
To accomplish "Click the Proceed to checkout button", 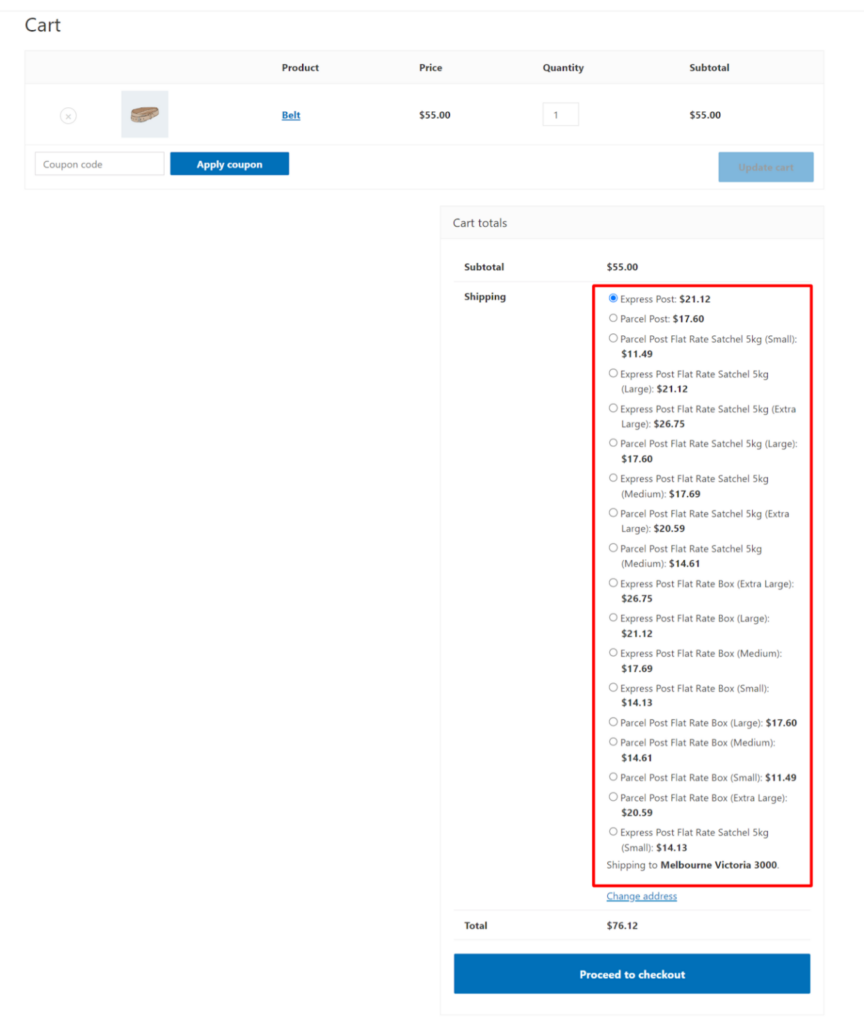I will pos(631,974).
